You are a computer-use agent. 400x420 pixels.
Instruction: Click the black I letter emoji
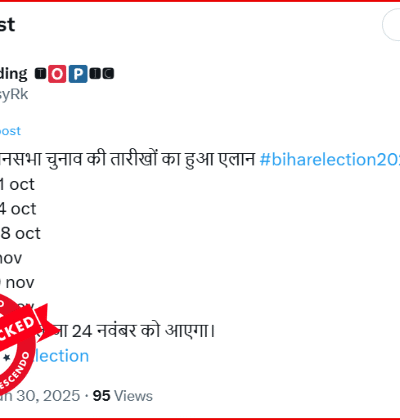tap(95, 74)
